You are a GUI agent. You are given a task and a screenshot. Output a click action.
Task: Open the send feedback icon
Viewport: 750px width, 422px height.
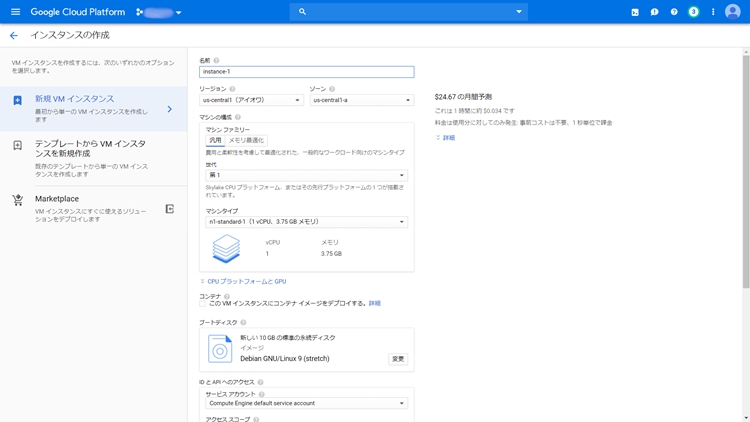tap(654, 12)
